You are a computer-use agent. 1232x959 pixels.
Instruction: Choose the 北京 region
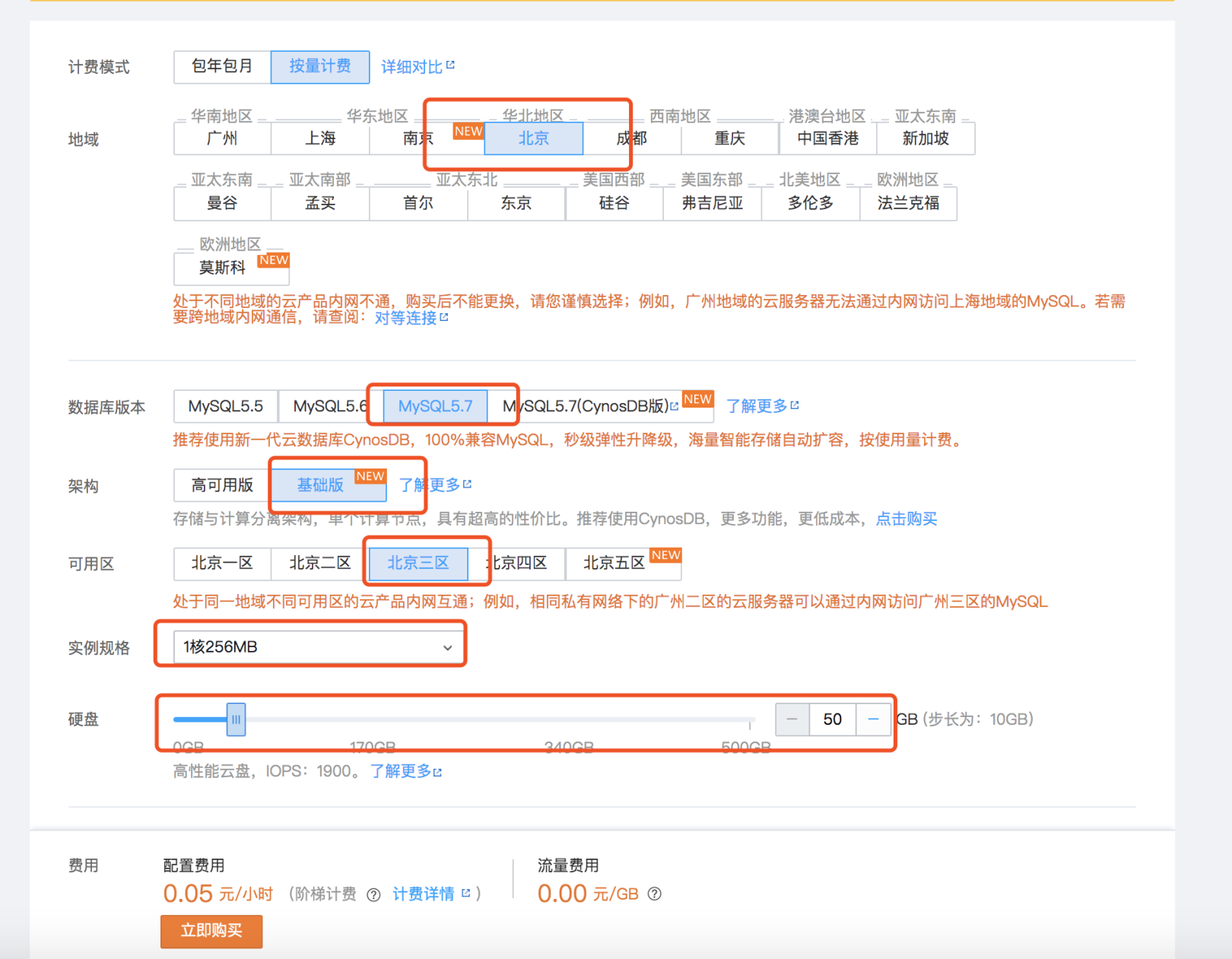534,138
